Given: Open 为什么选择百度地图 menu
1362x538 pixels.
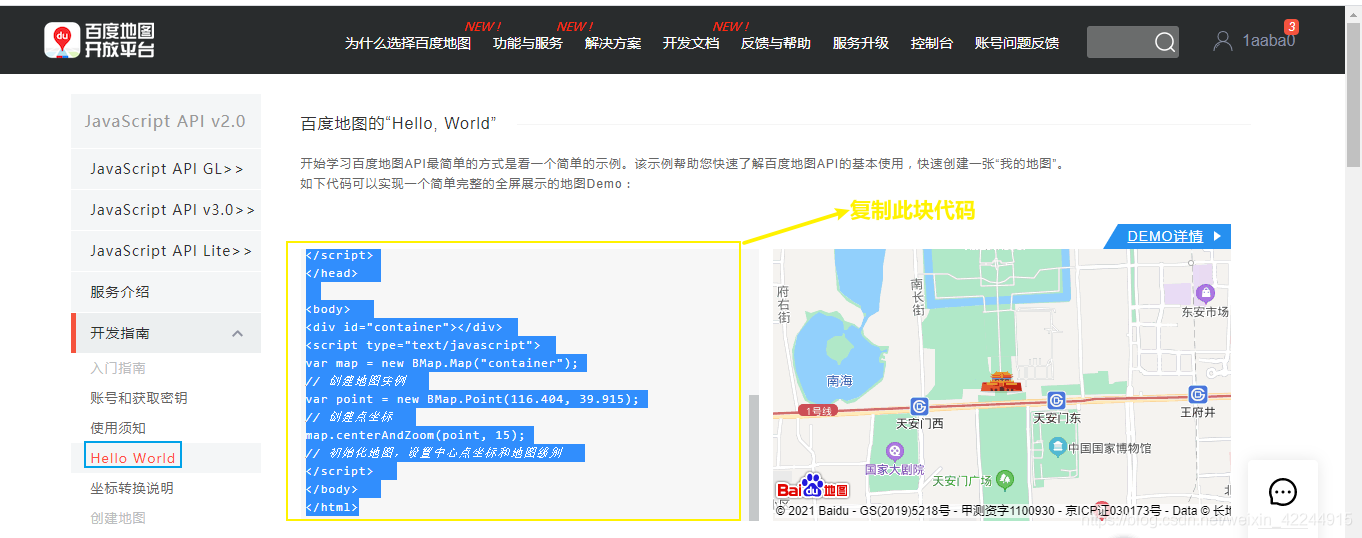Looking at the screenshot, I should 408,43.
